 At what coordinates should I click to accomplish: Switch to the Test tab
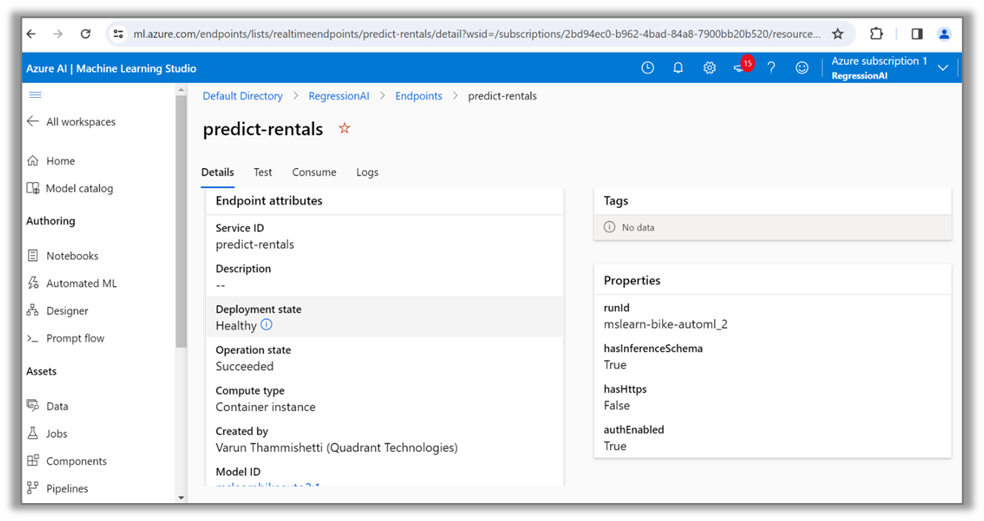pos(263,172)
